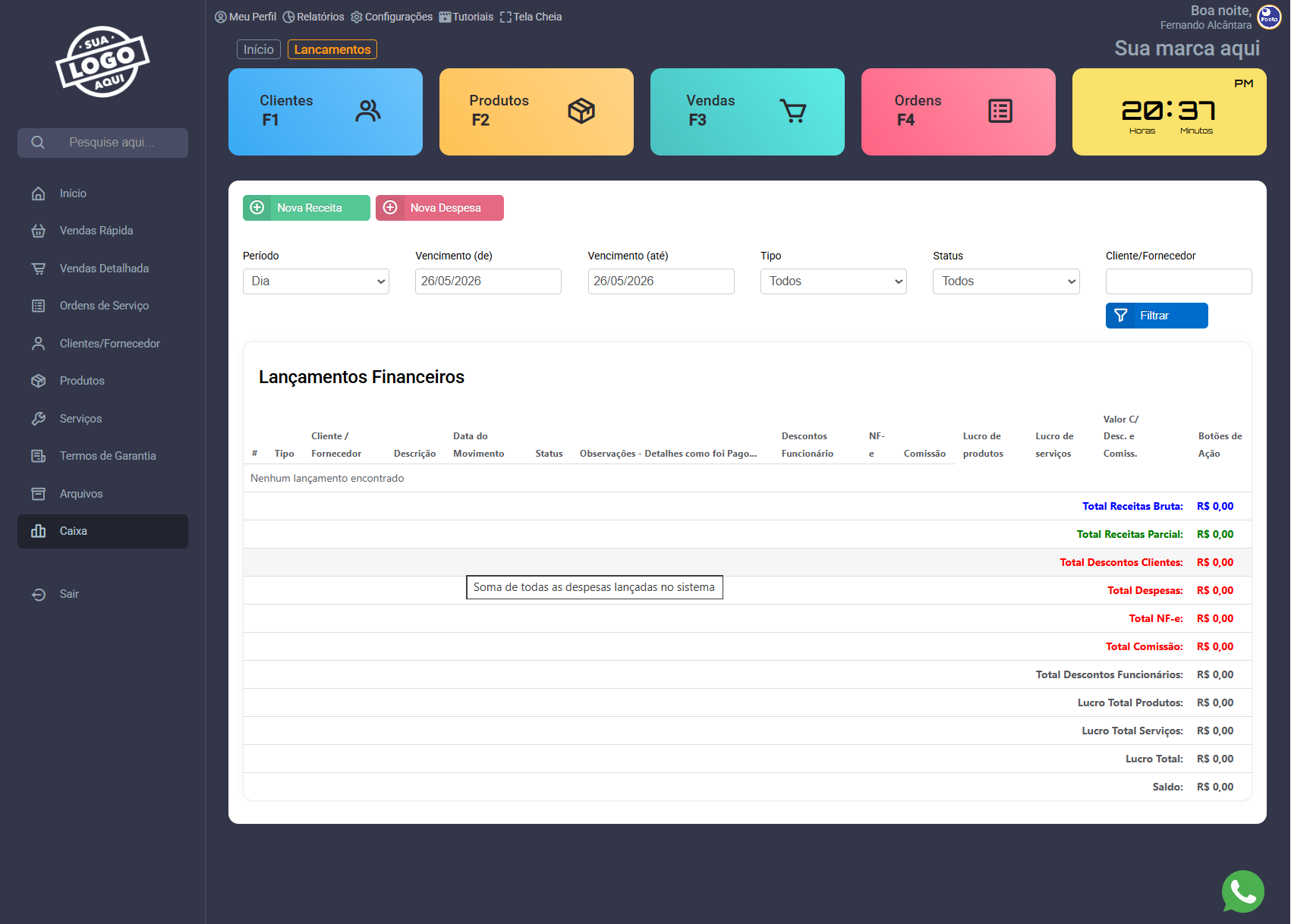Open the Tipo dropdown
This screenshot has width=1291, height=924.
833,281
